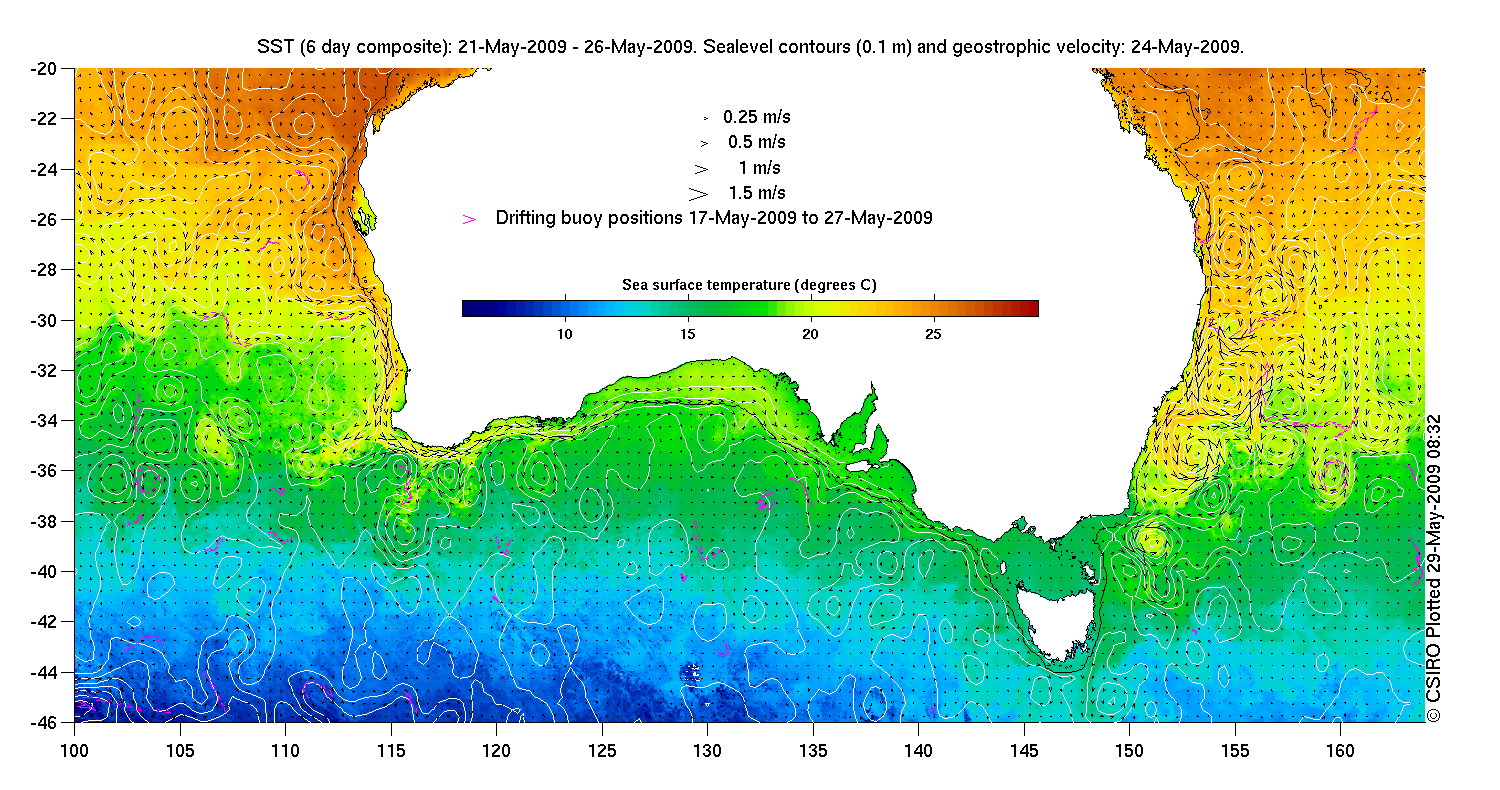
Task: Click latitude axis label -38
Action: tap(45, 521)
